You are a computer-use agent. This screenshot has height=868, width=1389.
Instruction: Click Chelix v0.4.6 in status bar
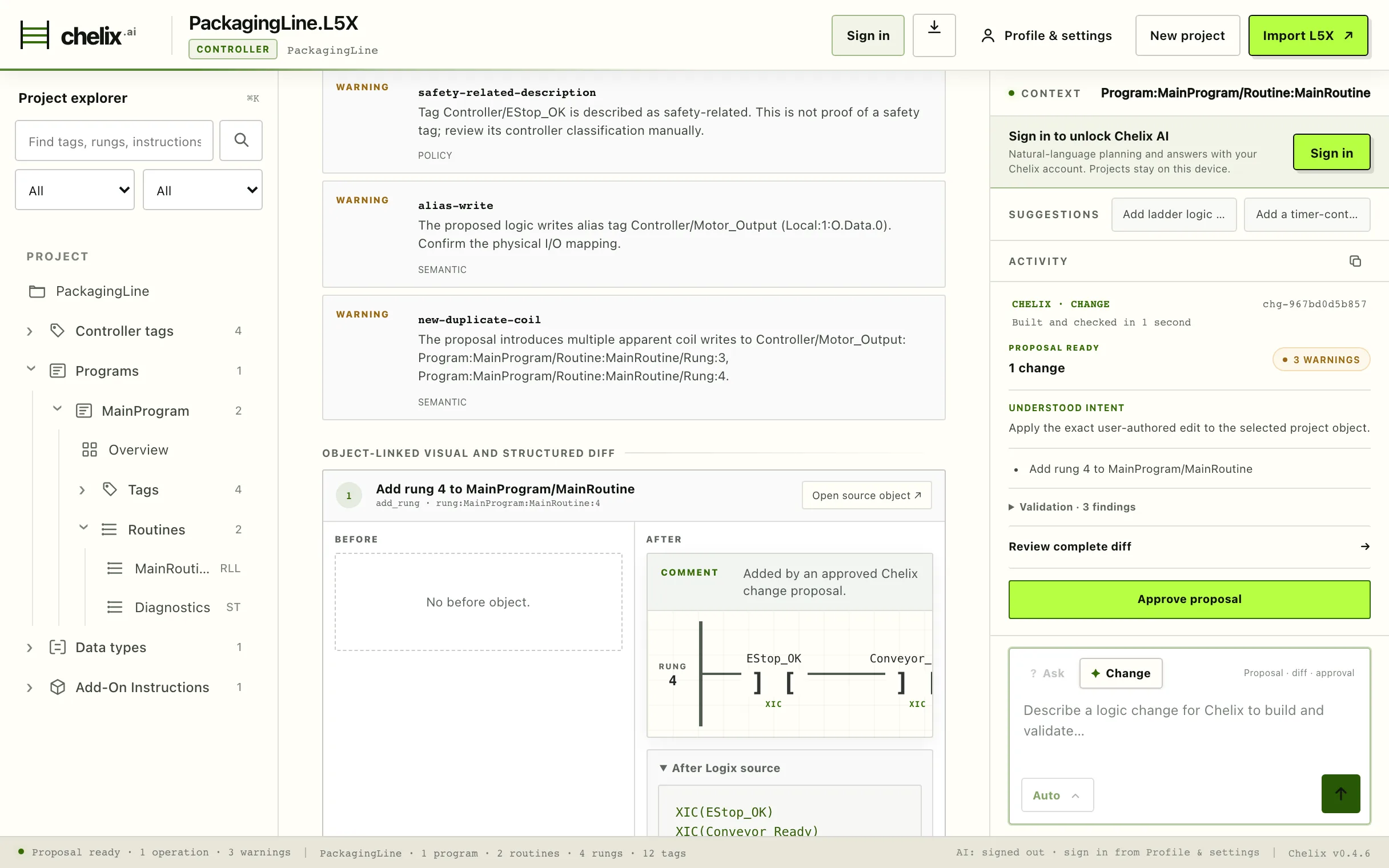(x=1328, y=853)
